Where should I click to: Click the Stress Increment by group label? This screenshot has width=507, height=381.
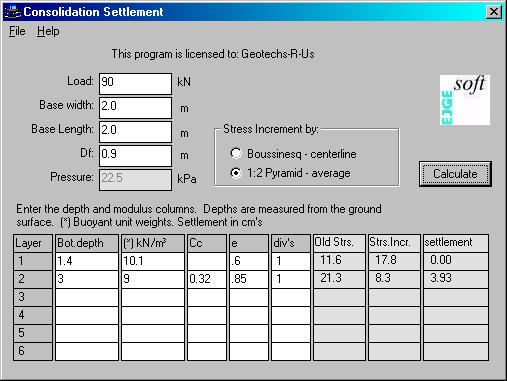click(271, 129)
